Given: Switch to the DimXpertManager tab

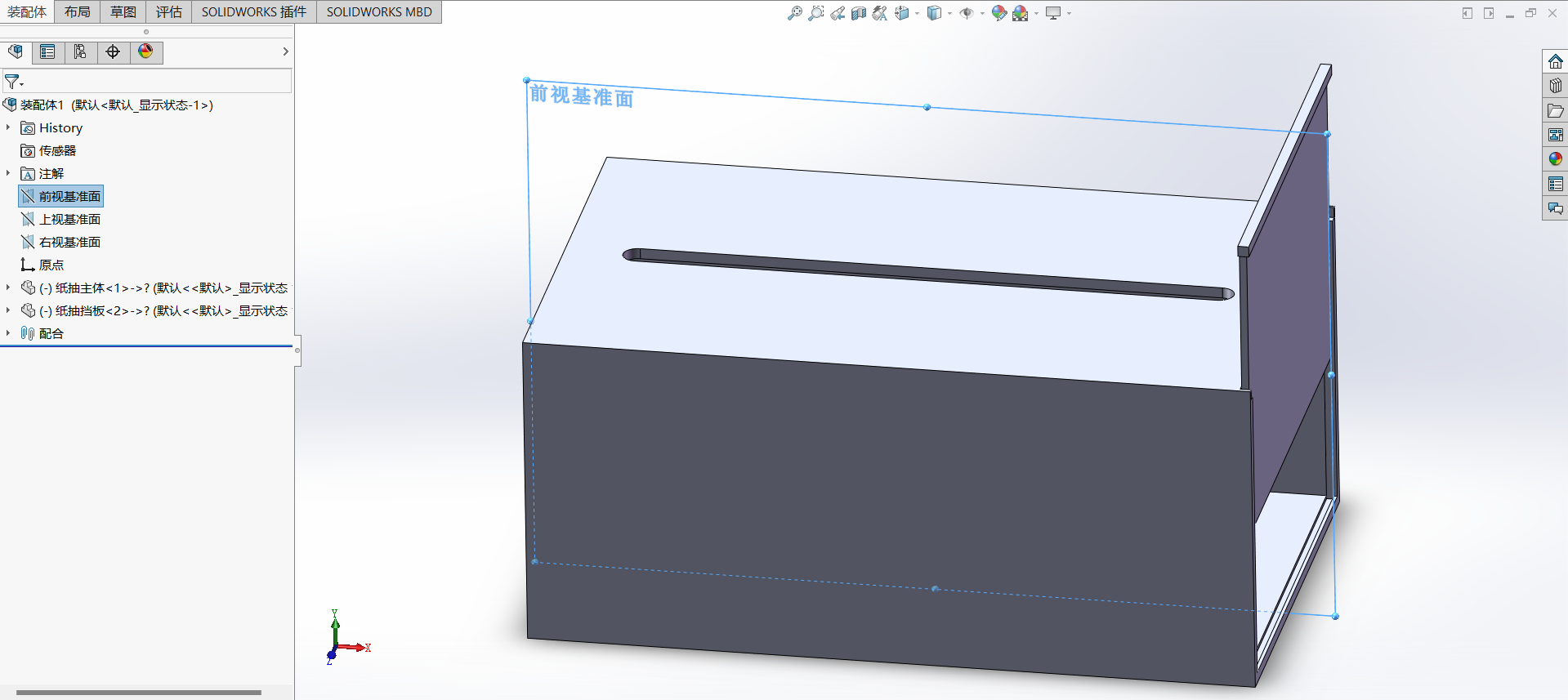Looking at the screenshot, I should click(x=114, y=52).
